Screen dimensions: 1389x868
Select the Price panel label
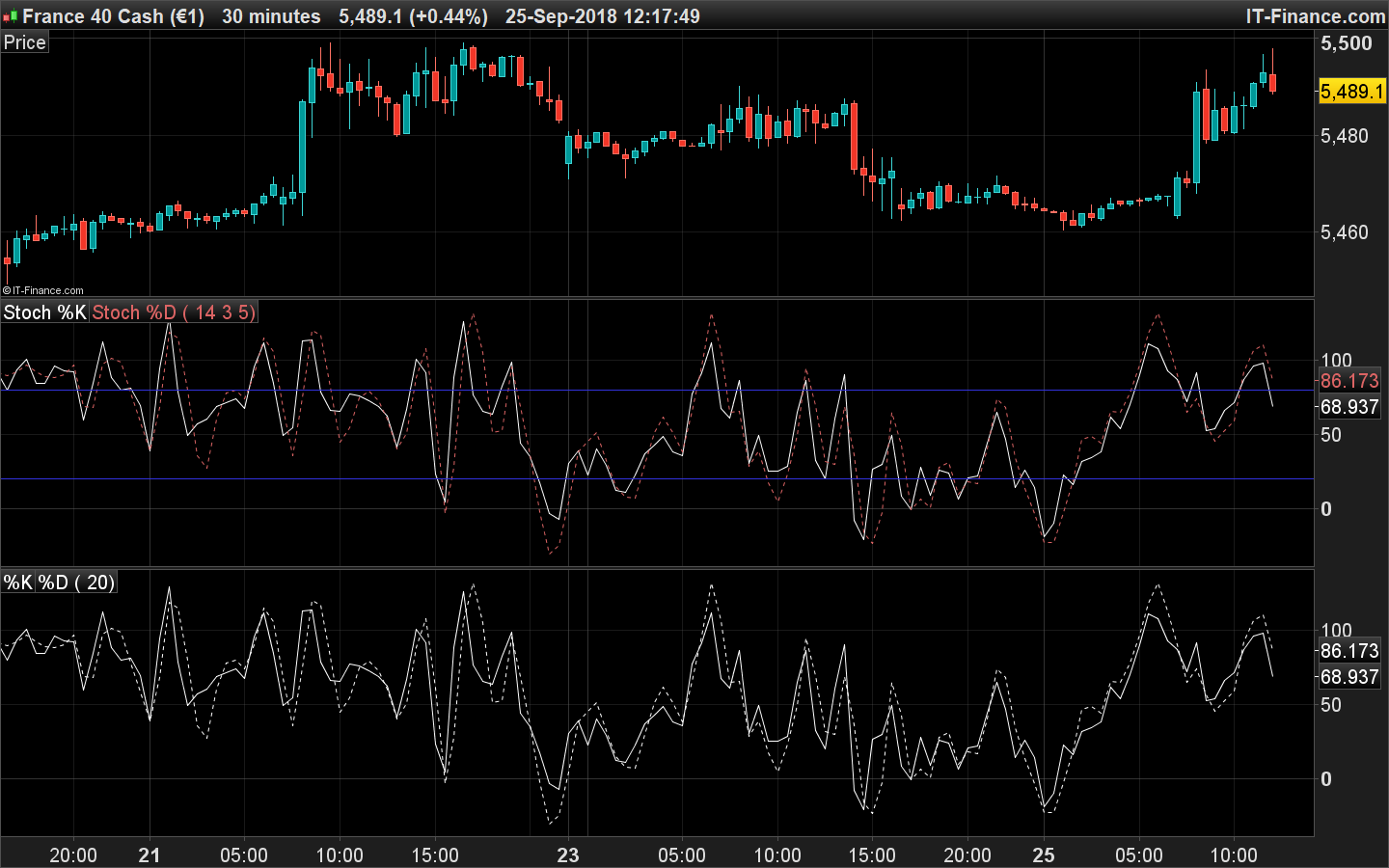(24, 42)
